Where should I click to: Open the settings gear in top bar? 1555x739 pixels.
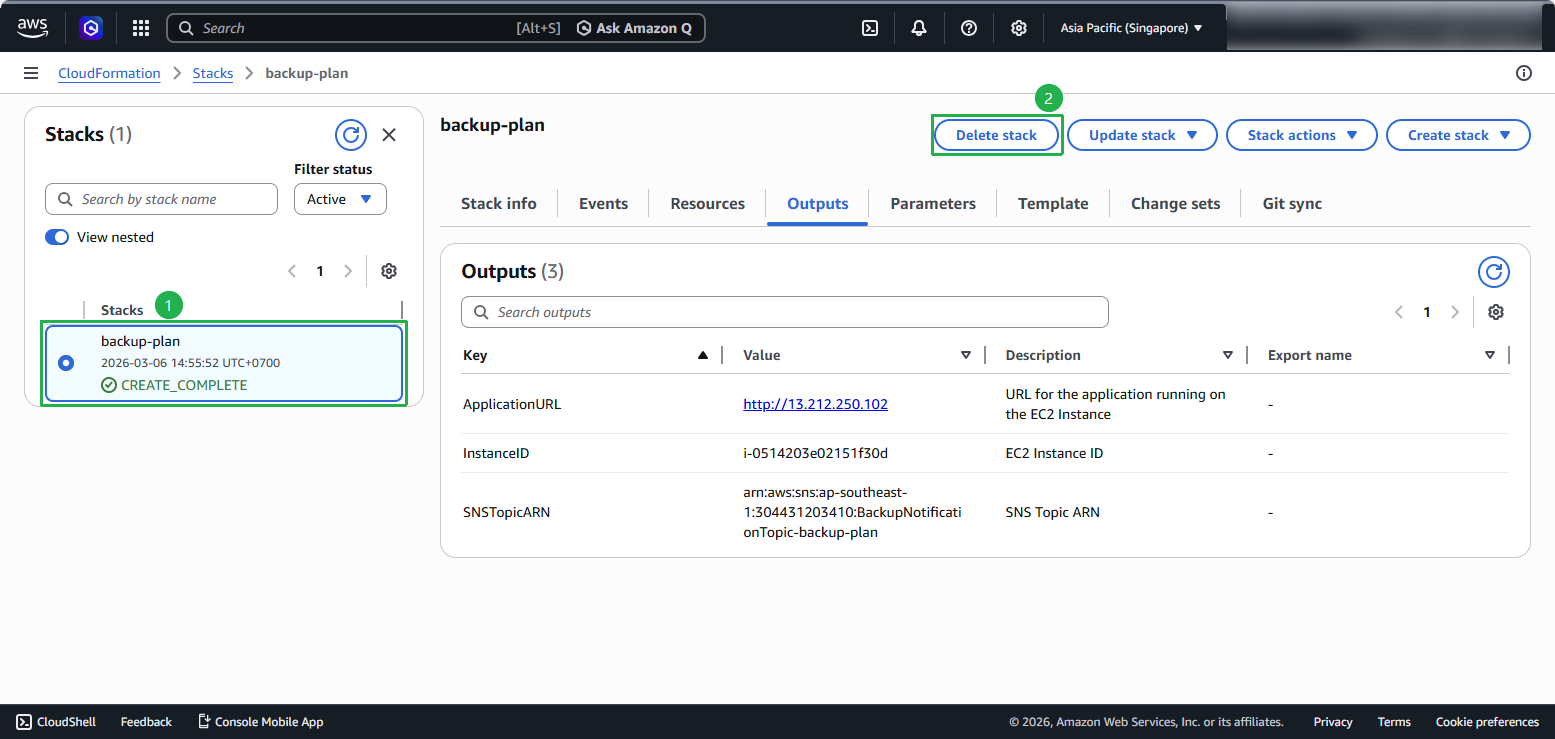pyautogui.click(x=1018, y=28)
